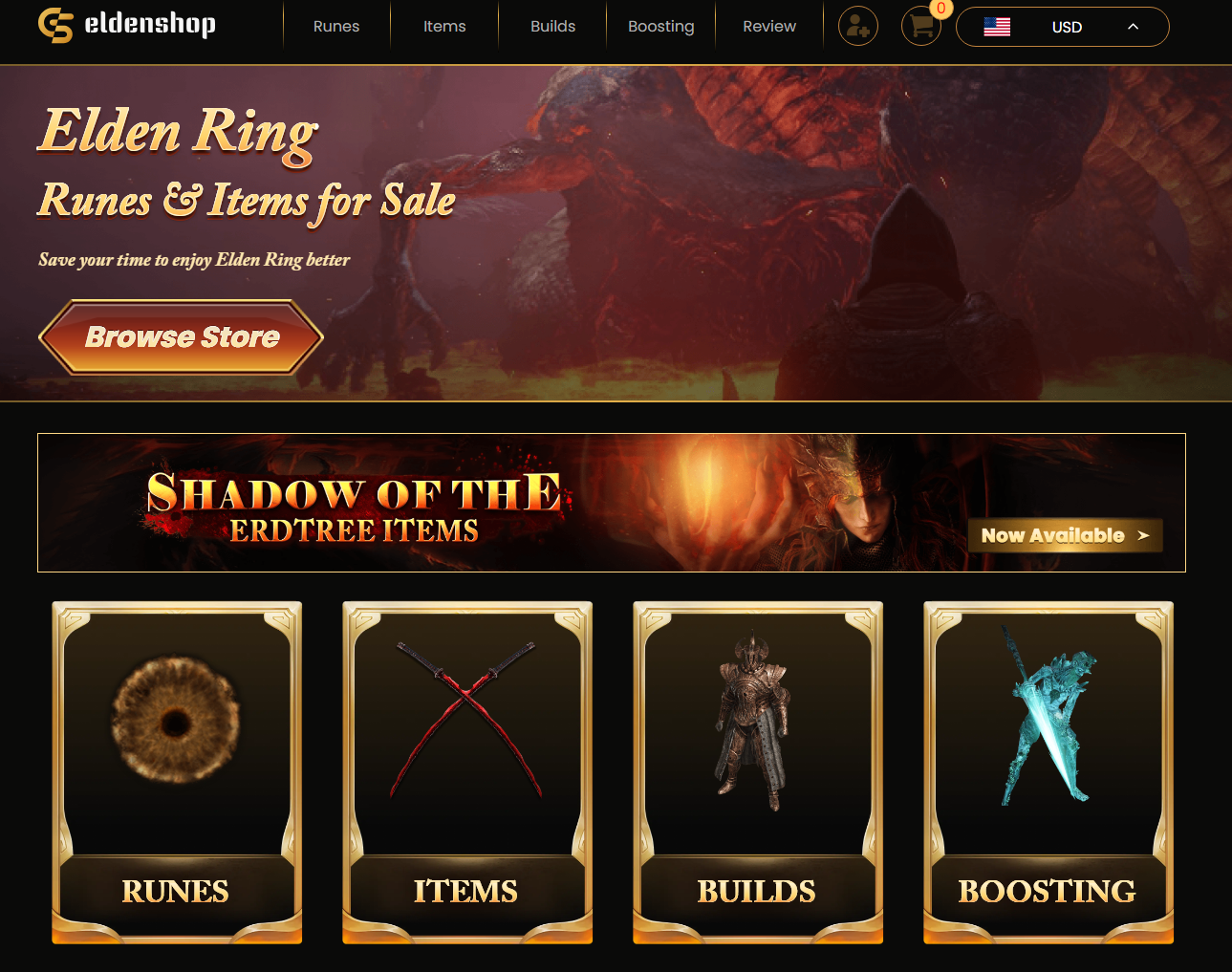Click the Now Available button
This screenshot has width=1232, height=972.
1065,535
